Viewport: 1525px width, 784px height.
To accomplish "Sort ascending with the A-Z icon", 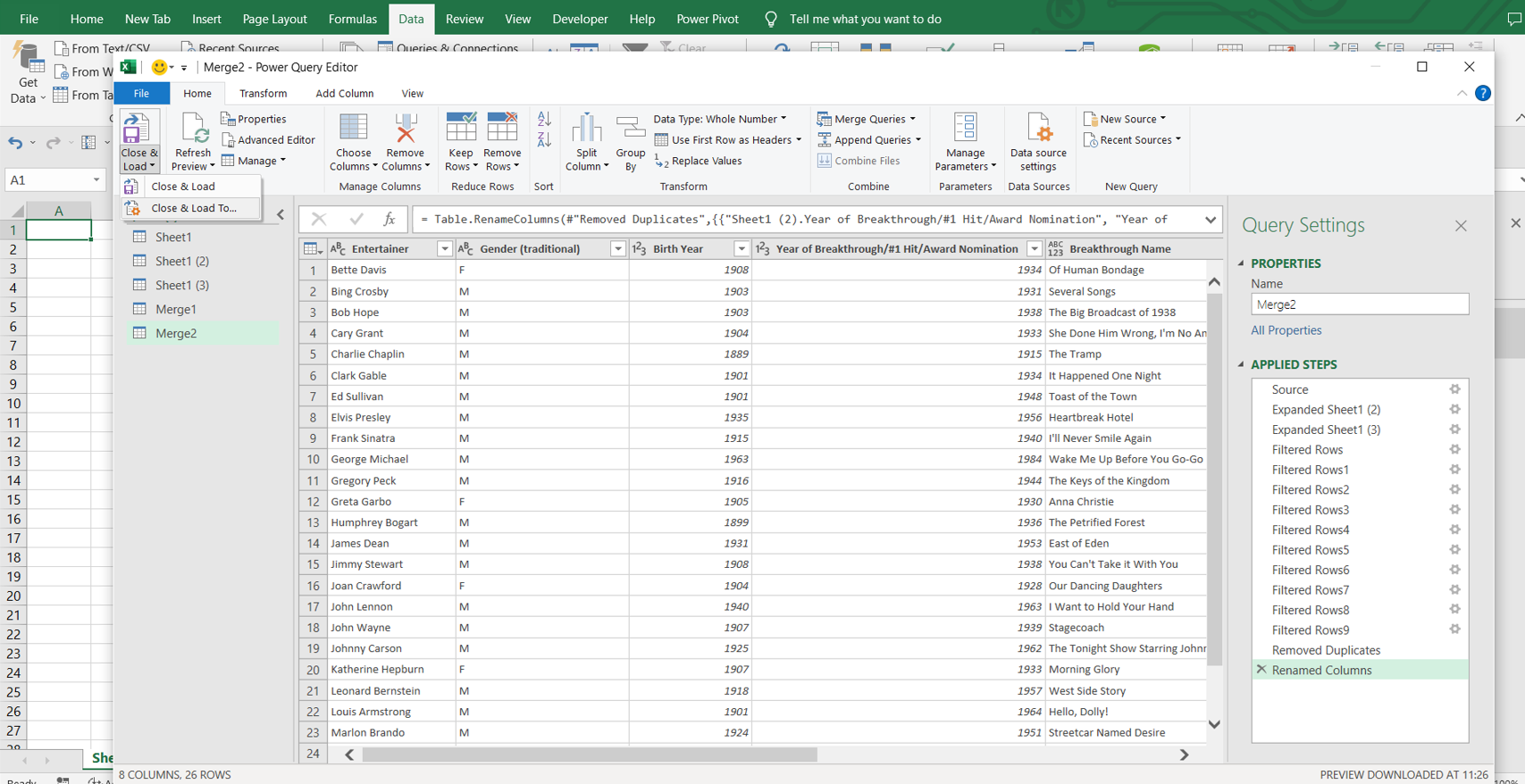I will click(544, 119).
